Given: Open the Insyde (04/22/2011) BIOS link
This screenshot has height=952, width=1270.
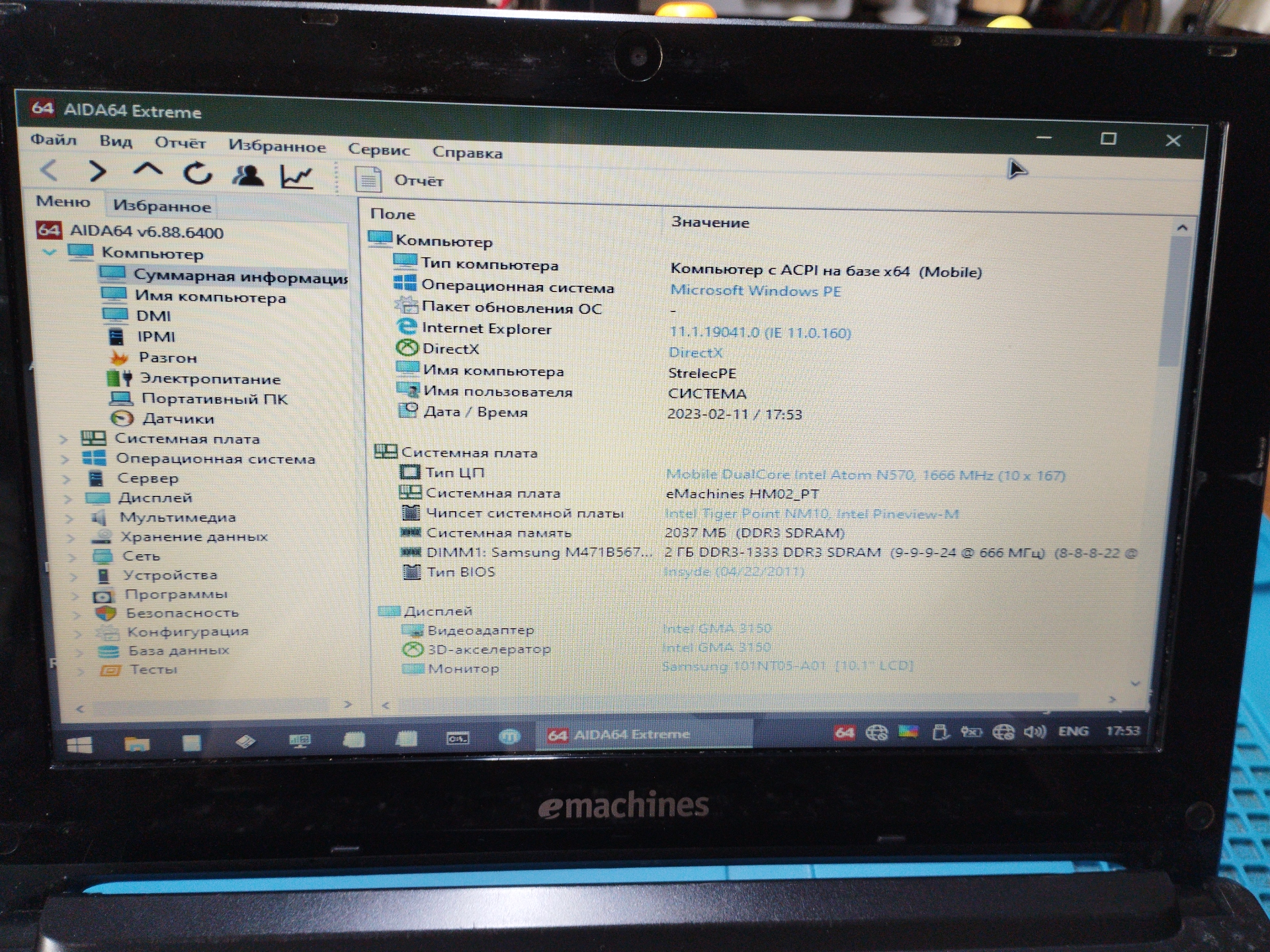Looking at the screenshot, I should 734,571.
